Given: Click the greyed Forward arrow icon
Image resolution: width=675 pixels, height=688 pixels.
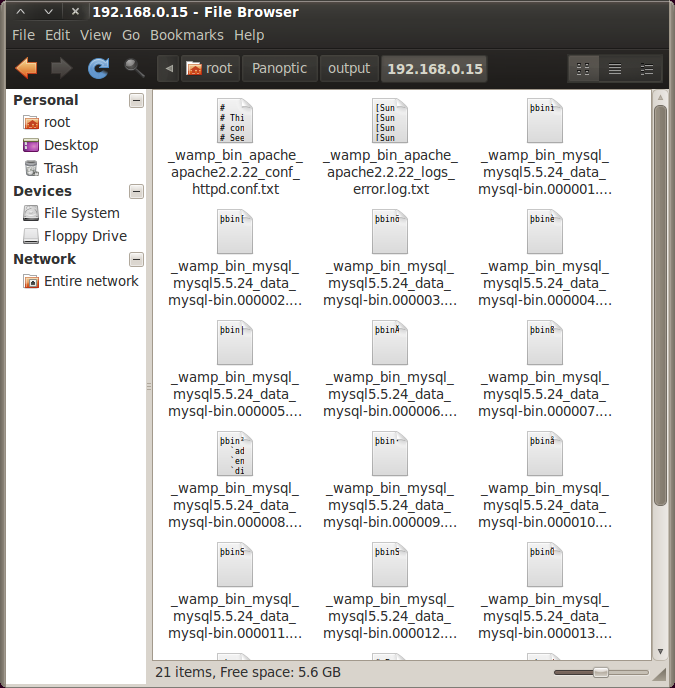Looking at the screenshot, I should (61, 68).
